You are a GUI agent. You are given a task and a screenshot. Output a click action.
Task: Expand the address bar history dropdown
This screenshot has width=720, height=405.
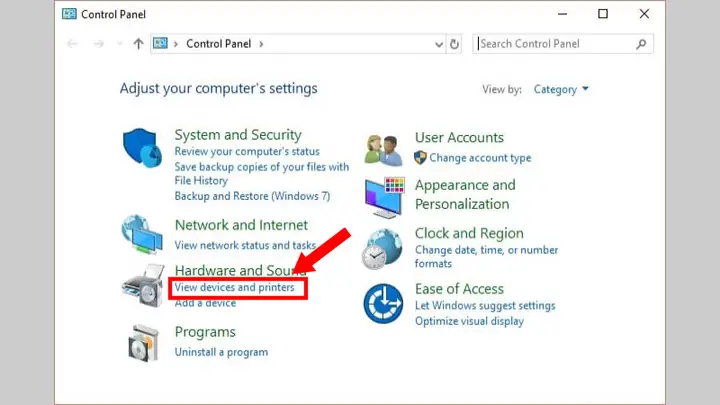coord(439,45)
